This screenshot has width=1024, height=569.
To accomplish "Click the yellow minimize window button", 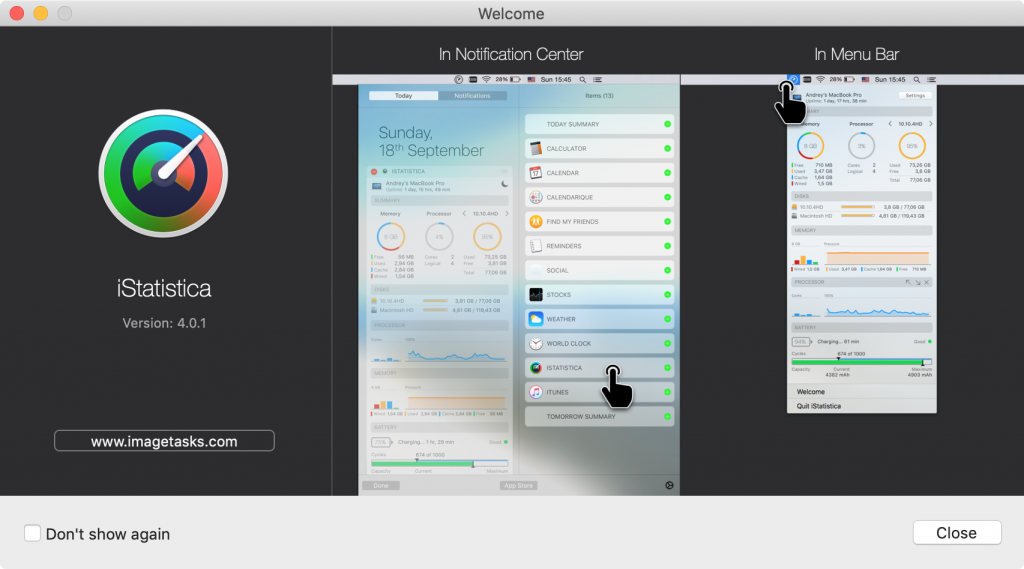I will coord(40,13).
